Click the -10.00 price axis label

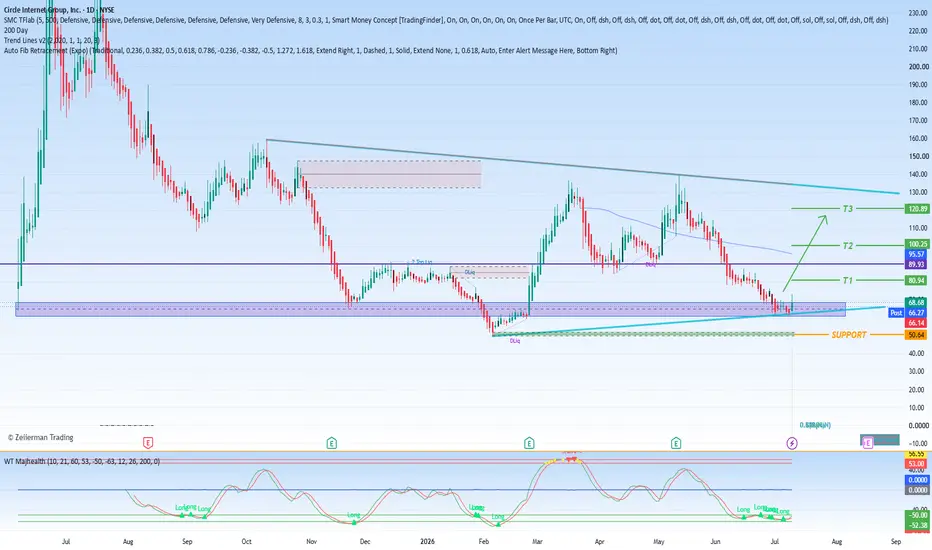click(918, 444)
